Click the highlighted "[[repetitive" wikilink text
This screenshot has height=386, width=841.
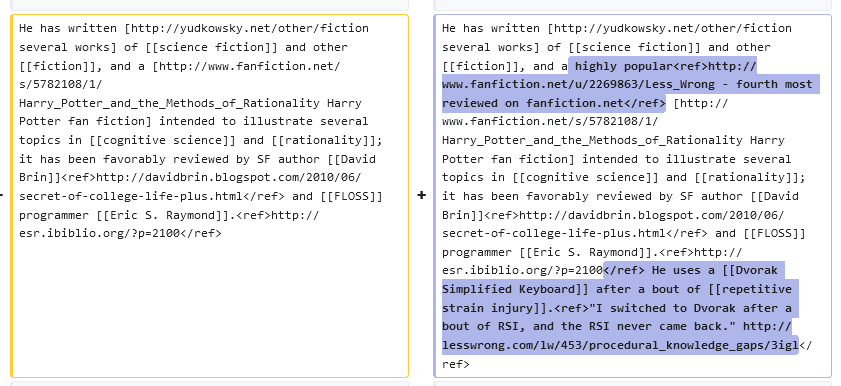750,290
